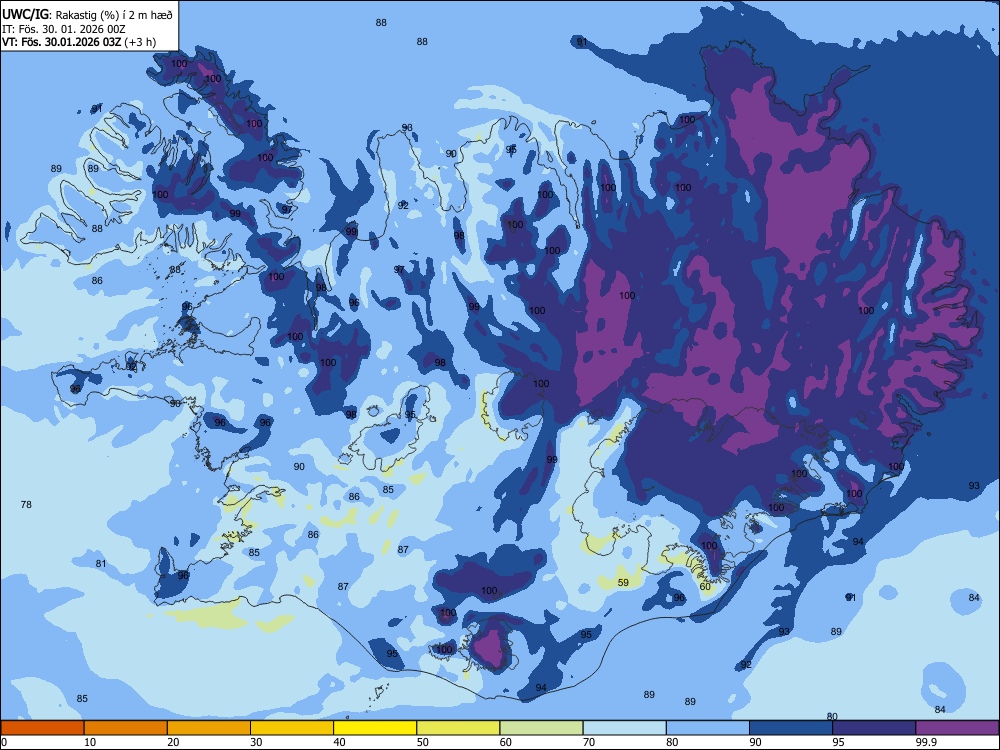
Task: Click the 'UWC/IG: Rakastig (%) í 2 m hæð' title
Action: coord(87,15)
